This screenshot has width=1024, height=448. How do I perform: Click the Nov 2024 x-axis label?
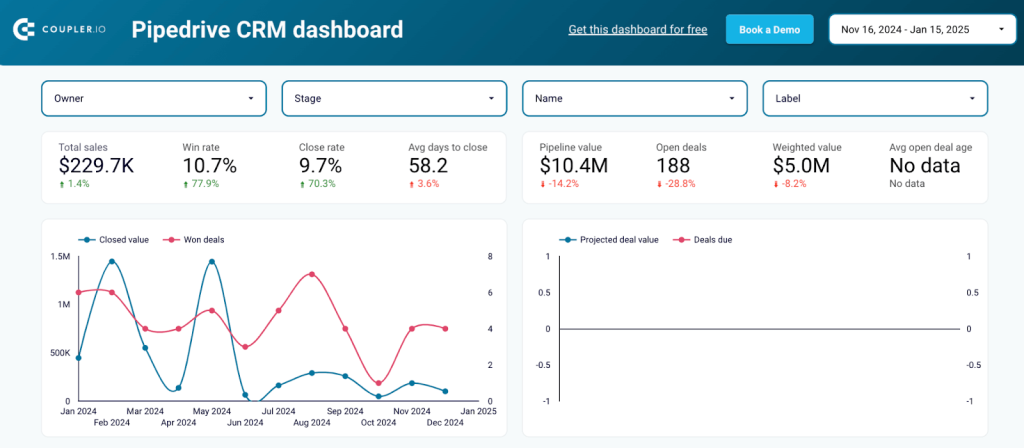(x=411, y=411)
